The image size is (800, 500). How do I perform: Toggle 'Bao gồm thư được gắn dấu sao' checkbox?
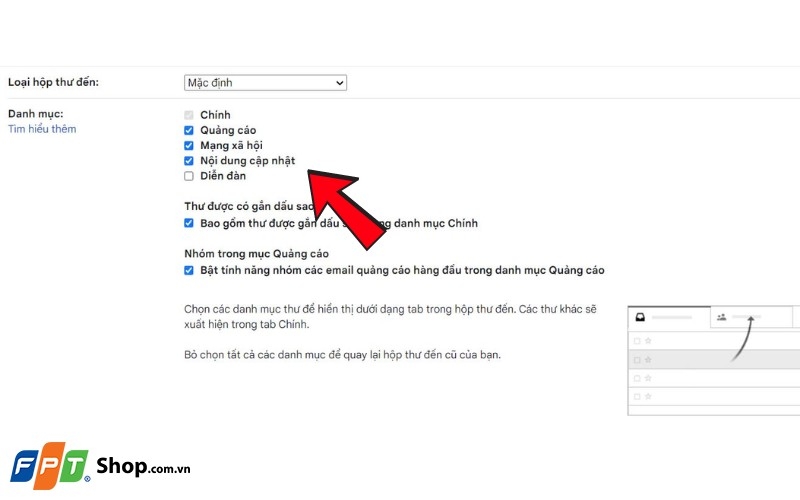pos(189,223)
